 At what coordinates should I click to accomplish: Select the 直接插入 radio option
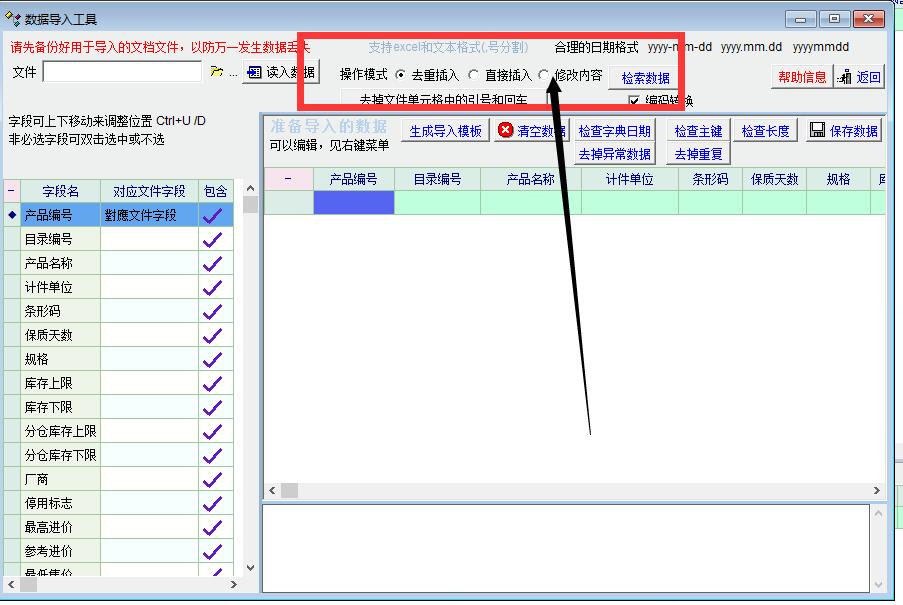click(474, 75)
